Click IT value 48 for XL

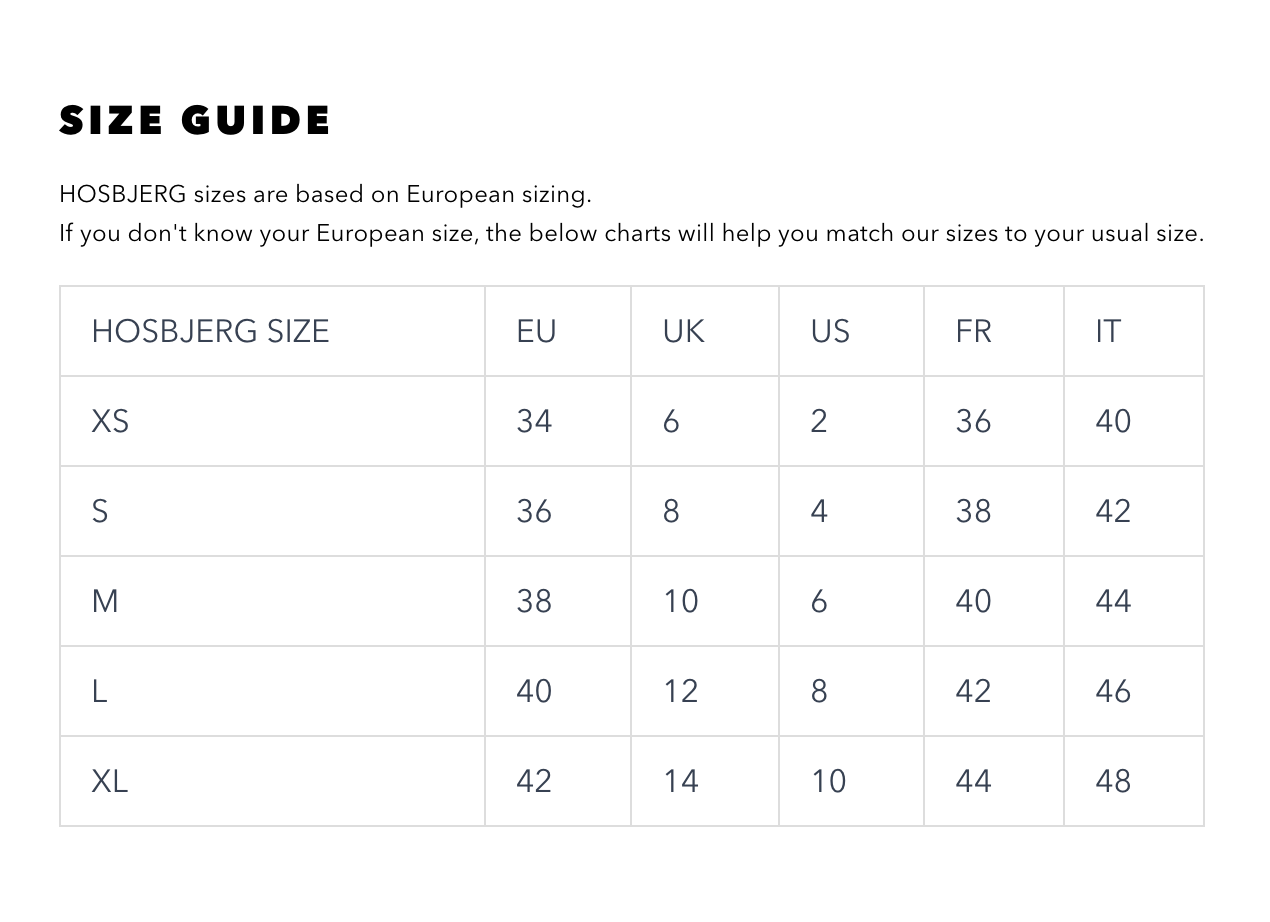(1113, 781)
